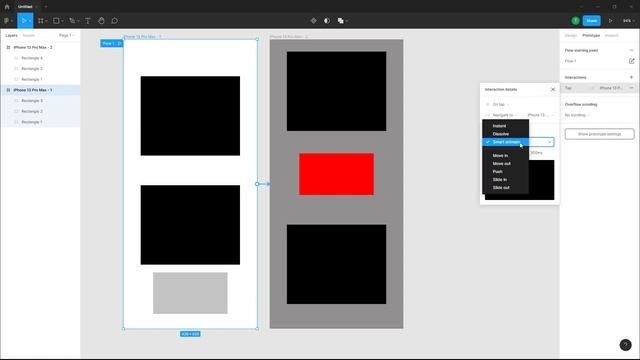Open the zoom level dropdown

pyautogui.click(x=629, y=21)
